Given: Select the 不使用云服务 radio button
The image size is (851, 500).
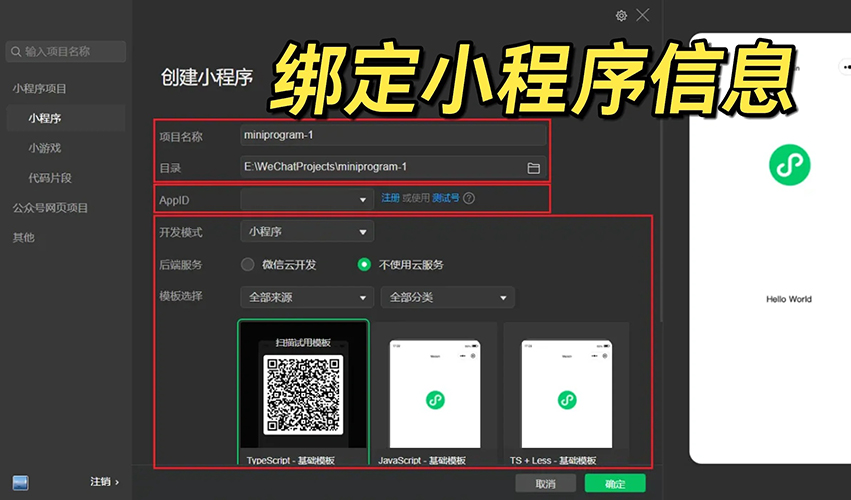Looking at the screenshot, I should 364,264.
